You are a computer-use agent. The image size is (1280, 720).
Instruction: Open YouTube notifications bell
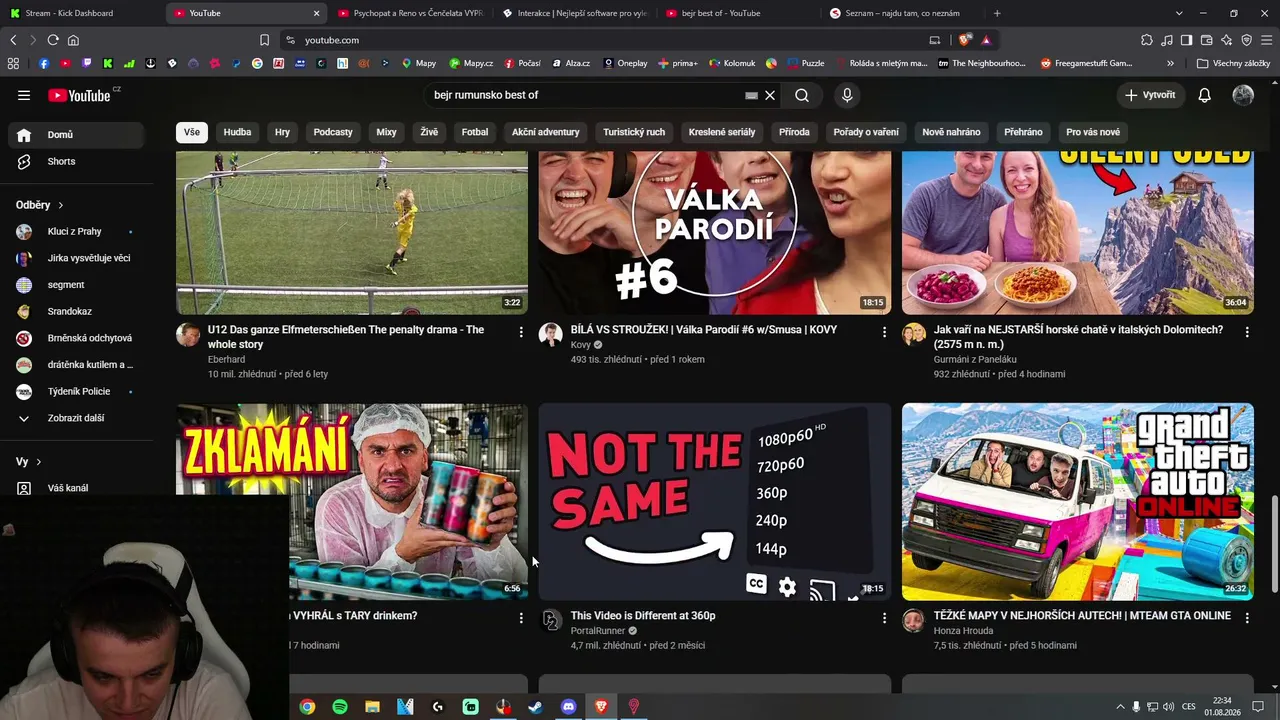[1205, 95]
